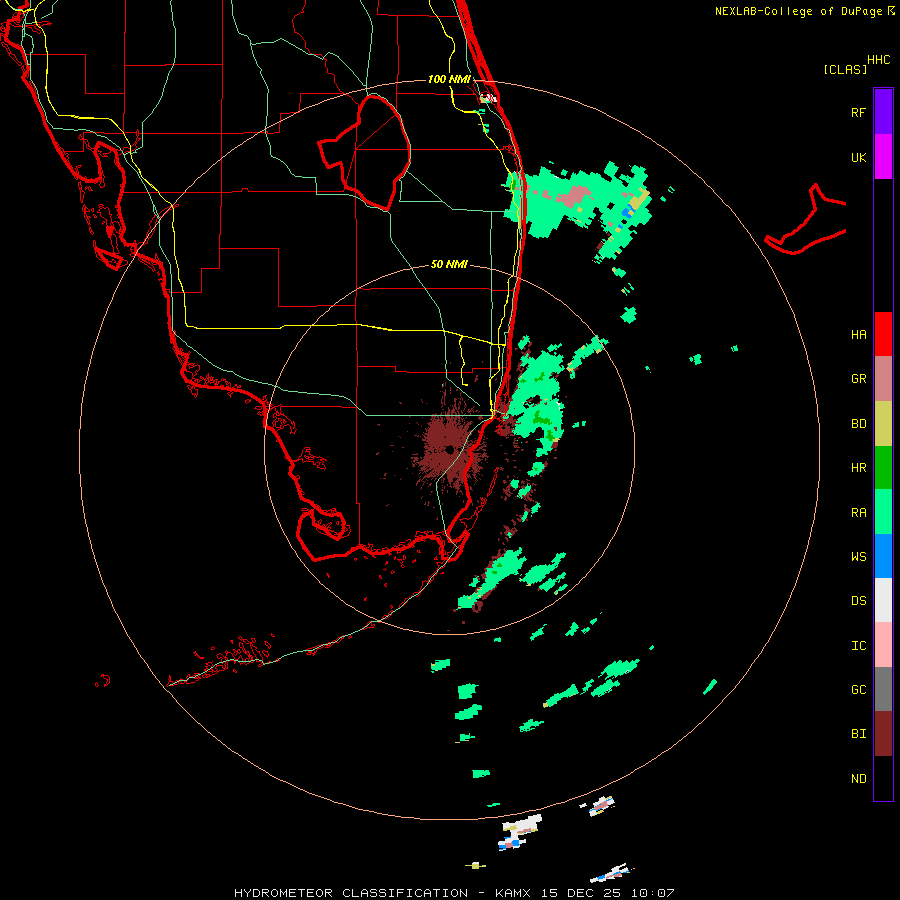Click the RF legend label
The width and height of the screenshot is (900, 900).
click(x=858, y=112)
